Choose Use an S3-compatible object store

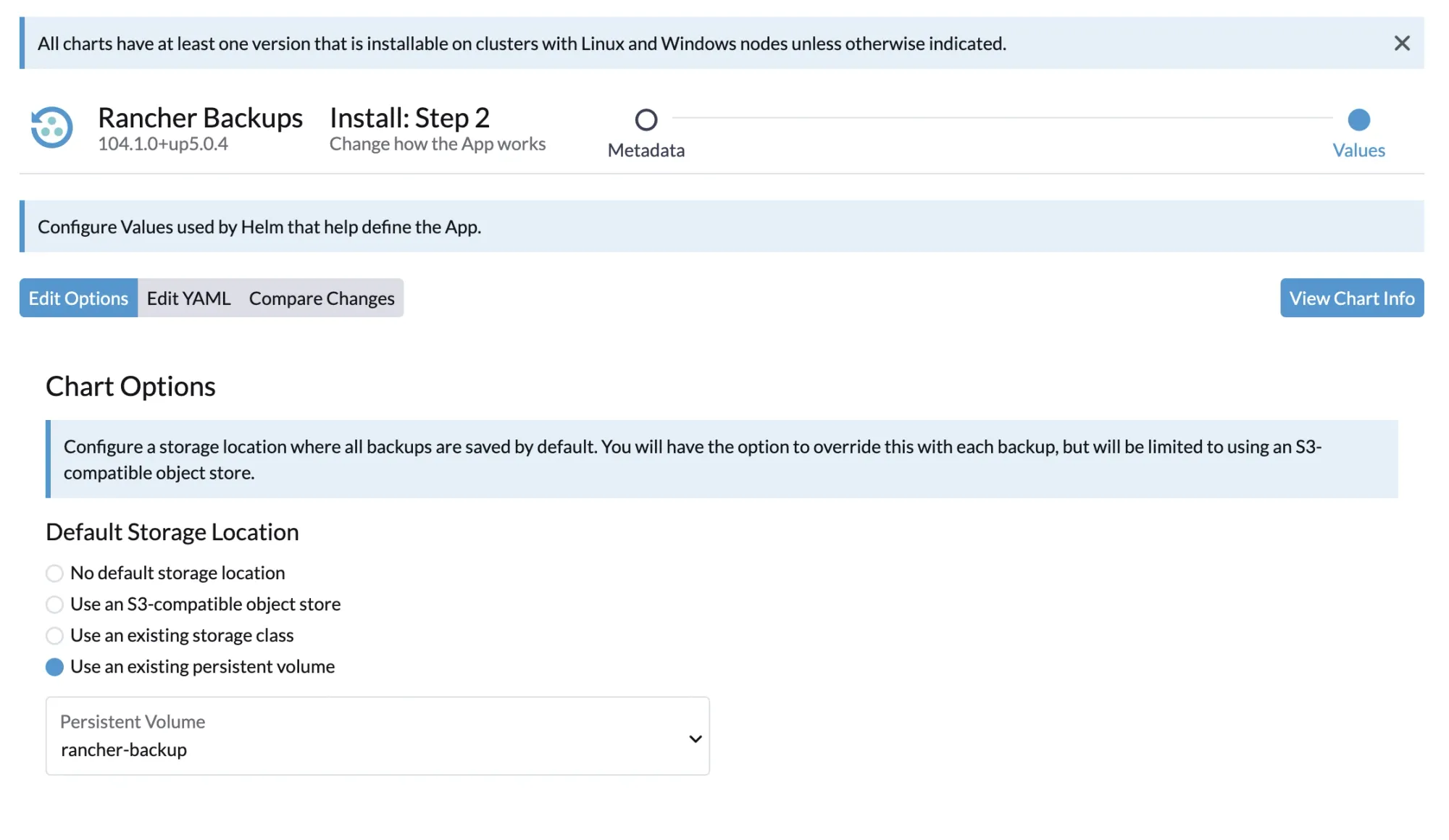54,605
